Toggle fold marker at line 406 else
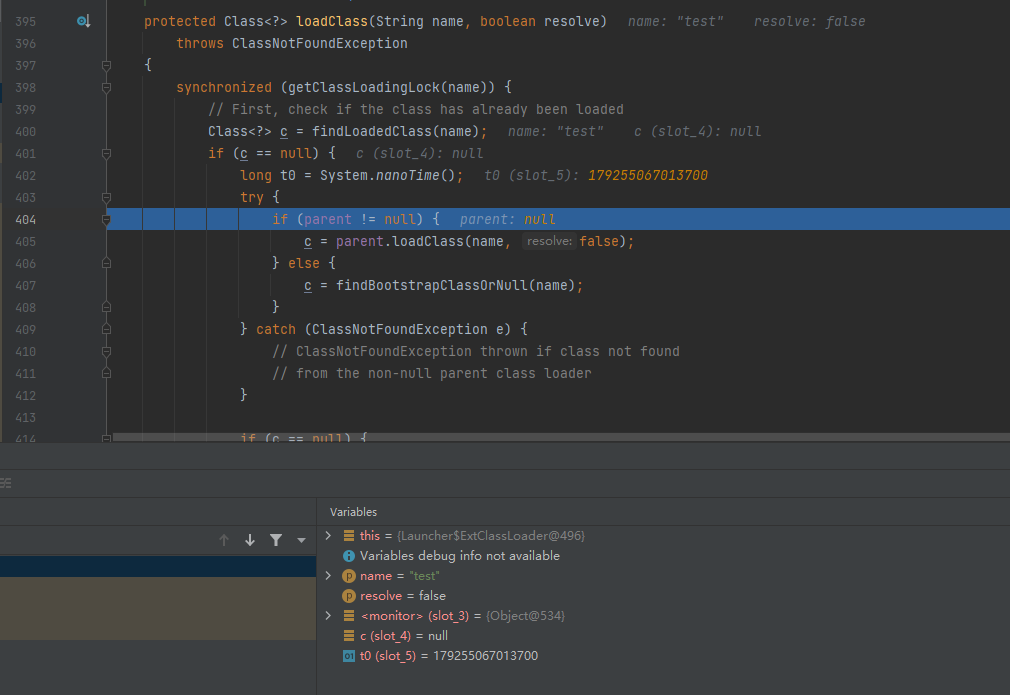The width and height of the screenshot is (1010, 695). 106,263
